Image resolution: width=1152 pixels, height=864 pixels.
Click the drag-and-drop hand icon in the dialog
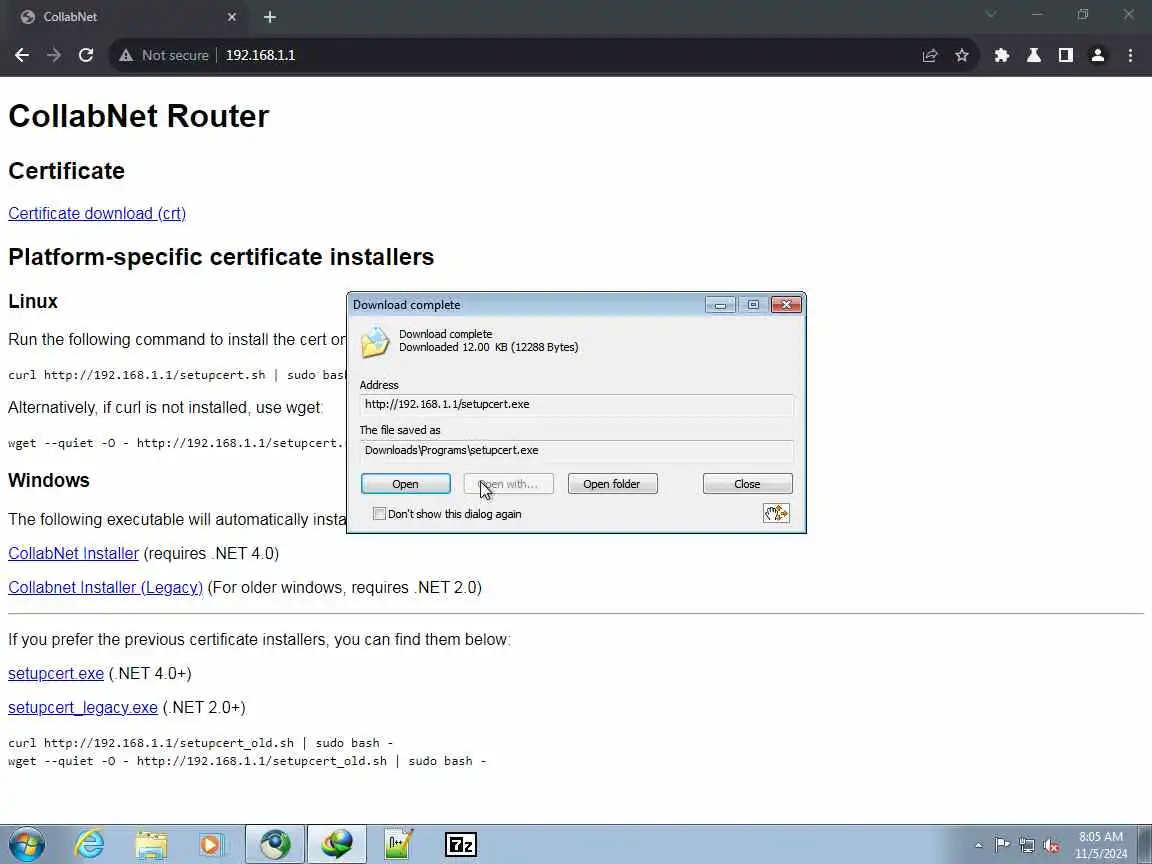point(776,513)
